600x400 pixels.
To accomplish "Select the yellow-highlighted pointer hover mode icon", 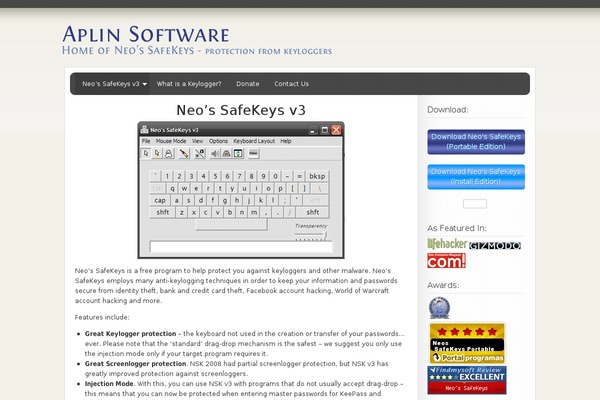I will 157,153.
